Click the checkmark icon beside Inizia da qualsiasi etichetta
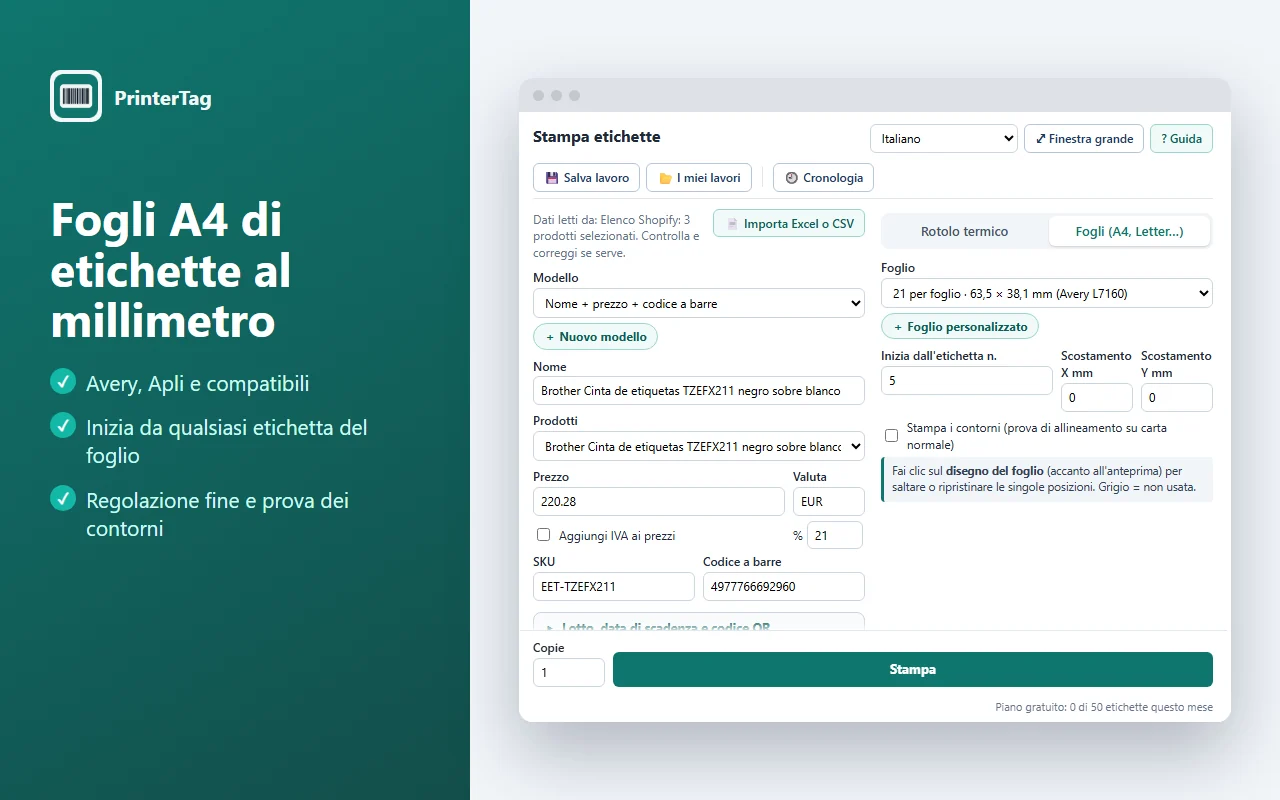This screenshot has width=1280, height=800. 63,426
